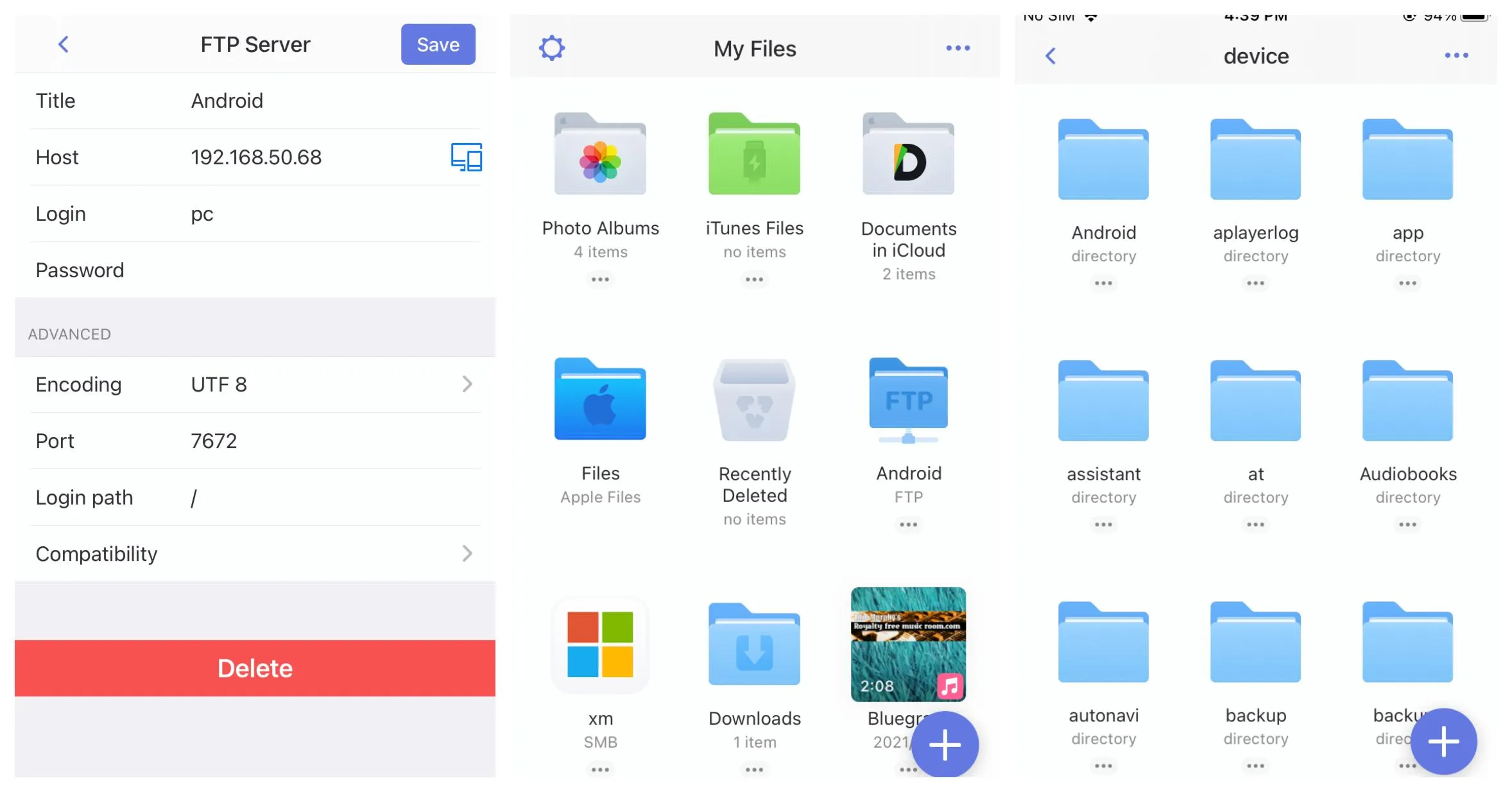Open Recently Deleted trash
The height and width of the screenshot is (792, 1512).
pos(754,399)
